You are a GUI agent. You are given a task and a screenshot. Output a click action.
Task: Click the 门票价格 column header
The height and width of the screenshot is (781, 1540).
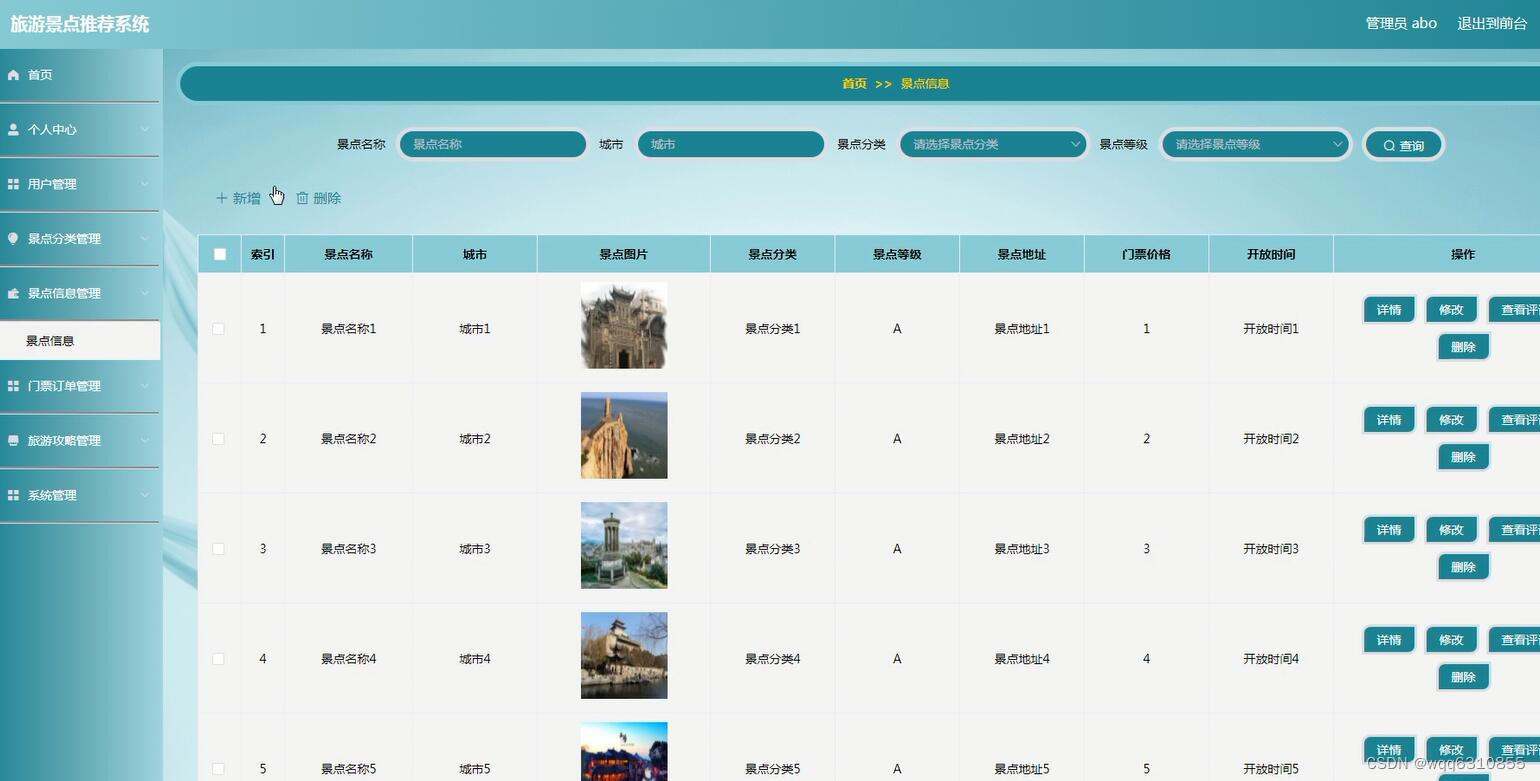coord(1146,254)
